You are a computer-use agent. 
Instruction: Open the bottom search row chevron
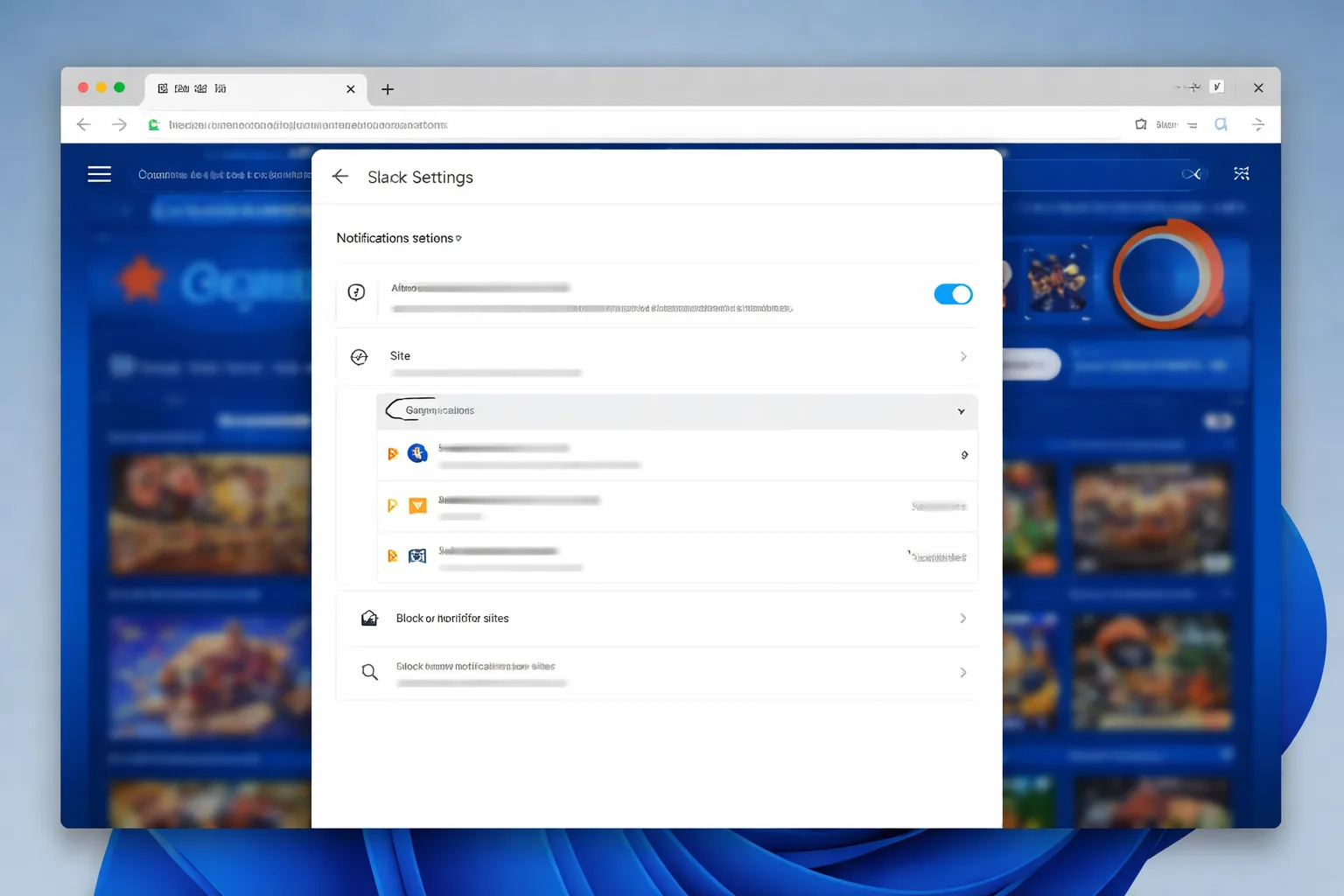[963, 673]
